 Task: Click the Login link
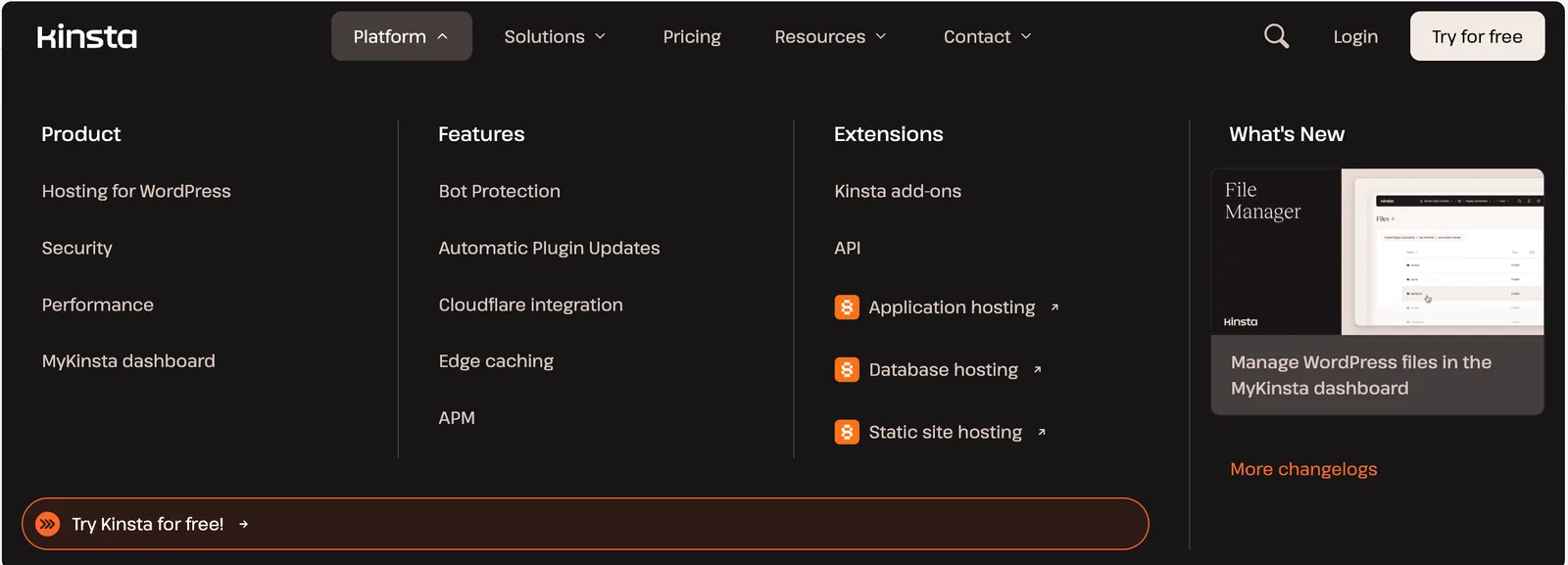point(1355,36)
